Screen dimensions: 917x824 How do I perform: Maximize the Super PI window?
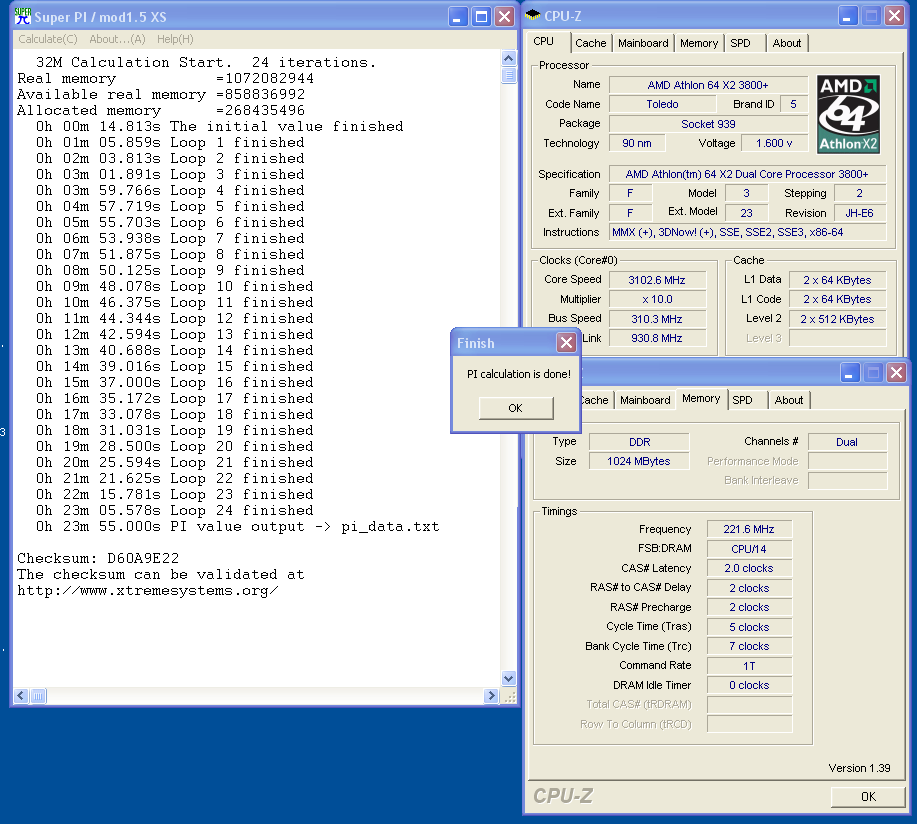tap(481, 16)
